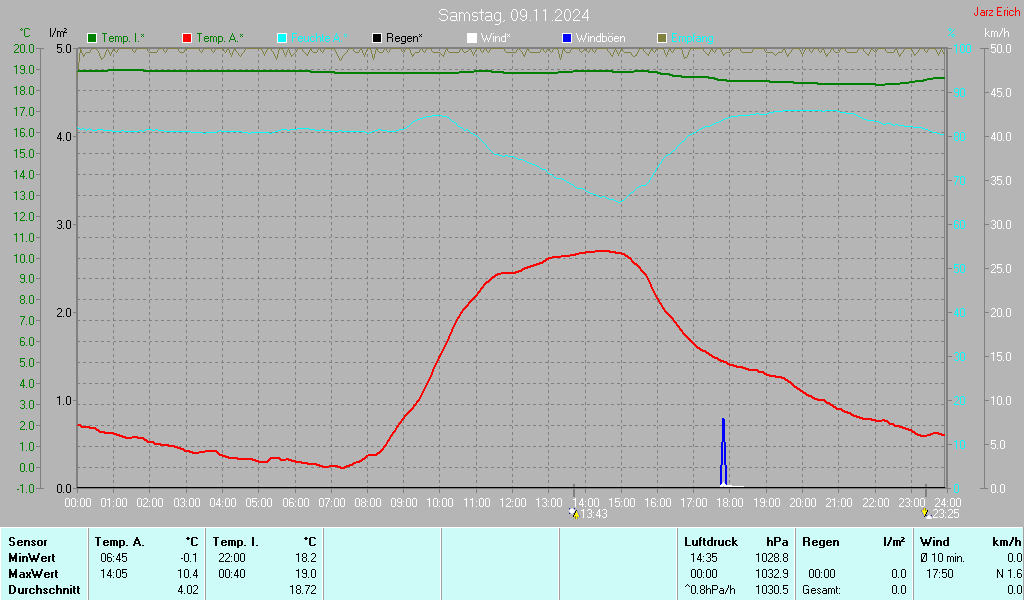Click the 06:00 label on time axis
Viewport: 1024px width, 600px height.
tap(295, 503)
